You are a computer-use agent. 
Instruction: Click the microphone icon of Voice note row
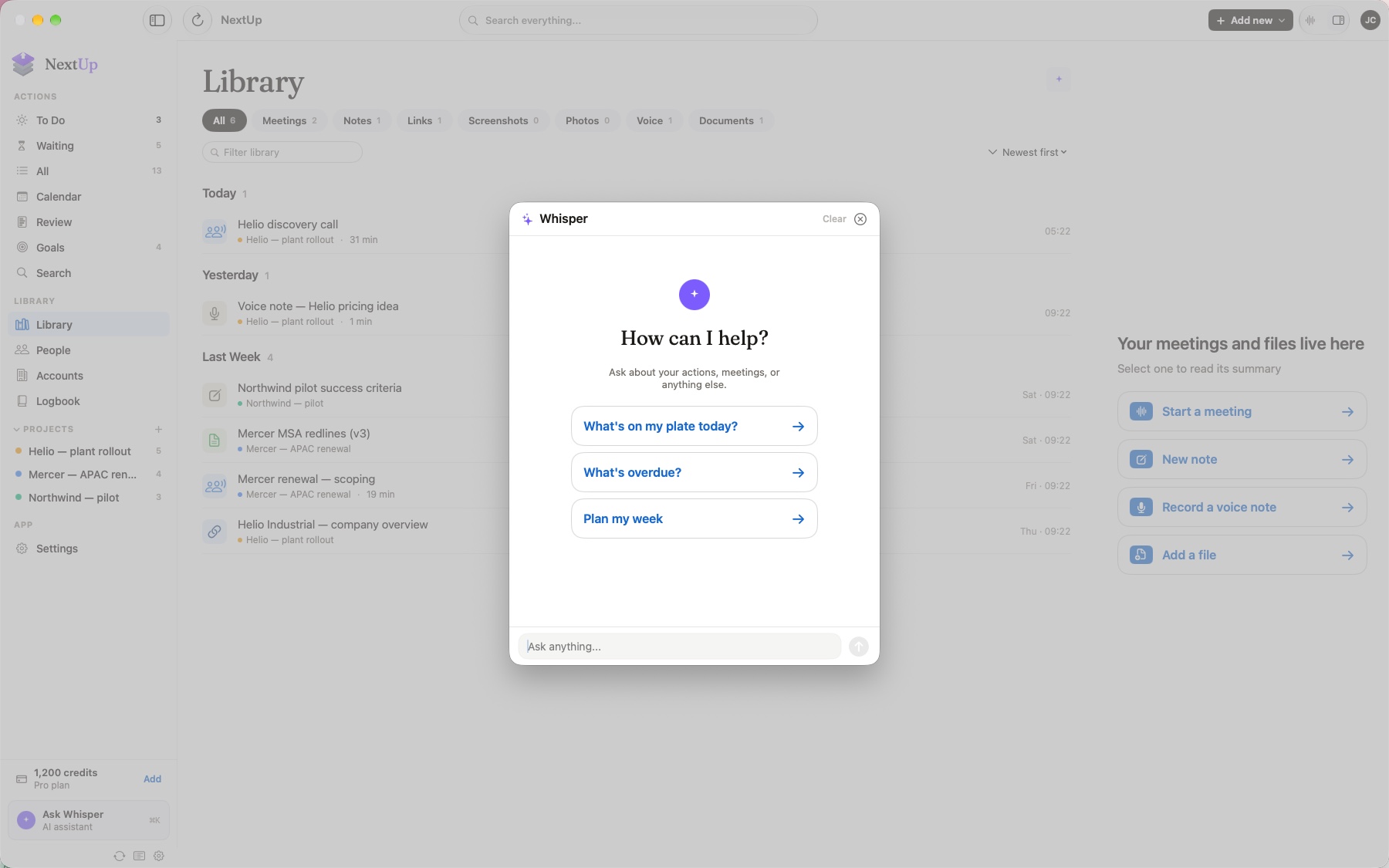(x=215, y=312)
